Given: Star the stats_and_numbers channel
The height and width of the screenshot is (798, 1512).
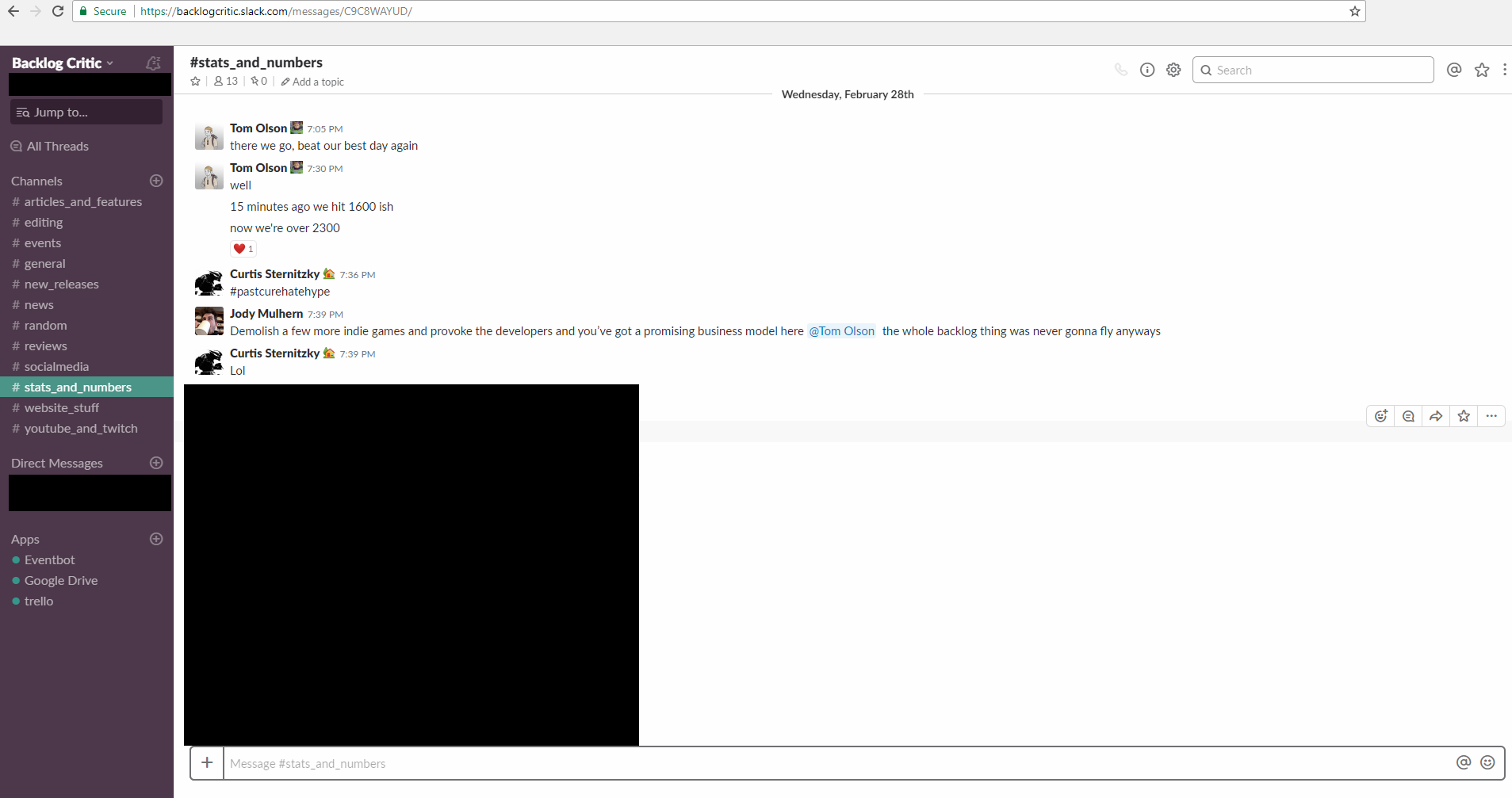Looking at the screenshot, I should click(196, 82).
